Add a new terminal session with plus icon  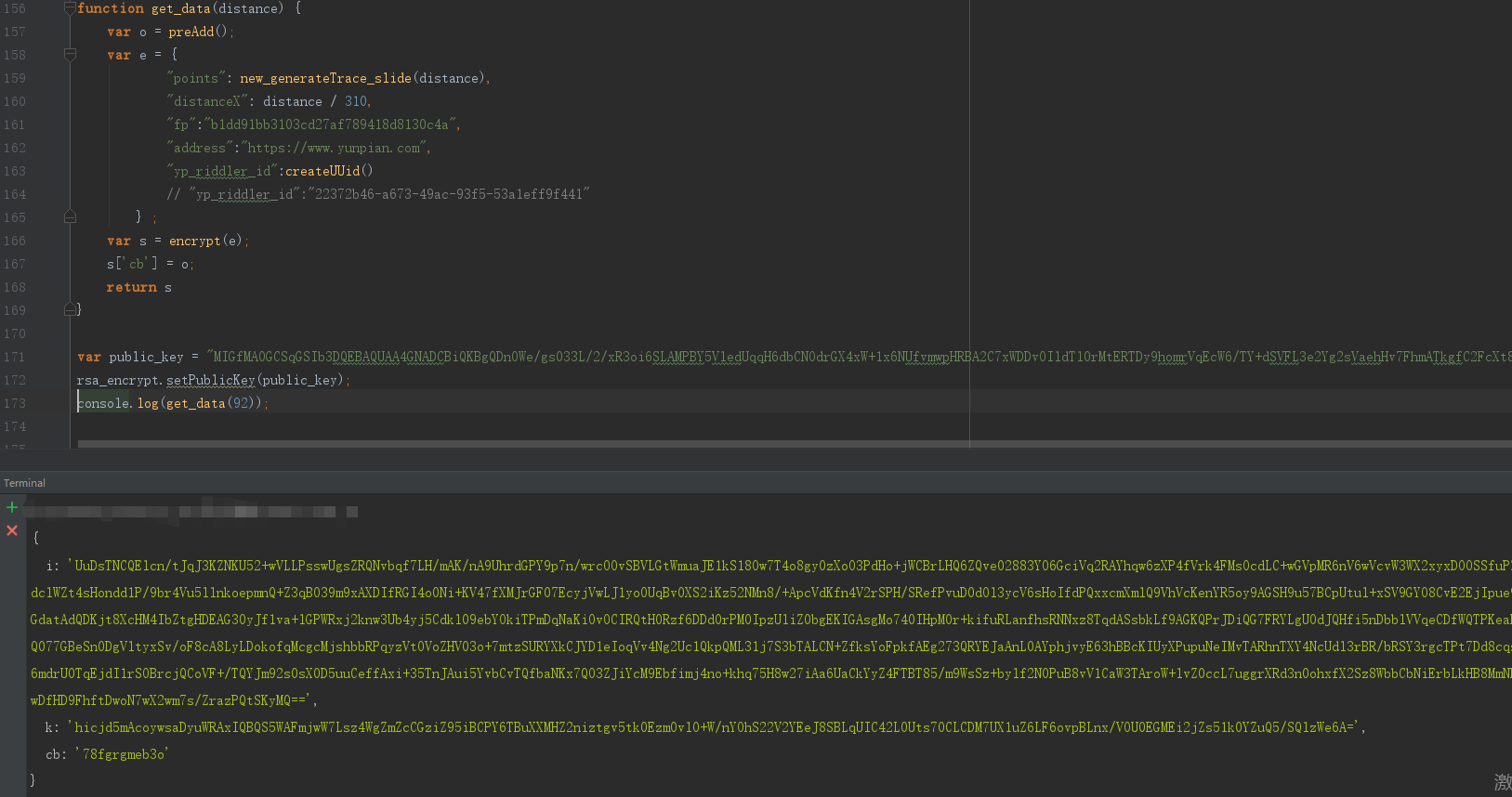12,507
